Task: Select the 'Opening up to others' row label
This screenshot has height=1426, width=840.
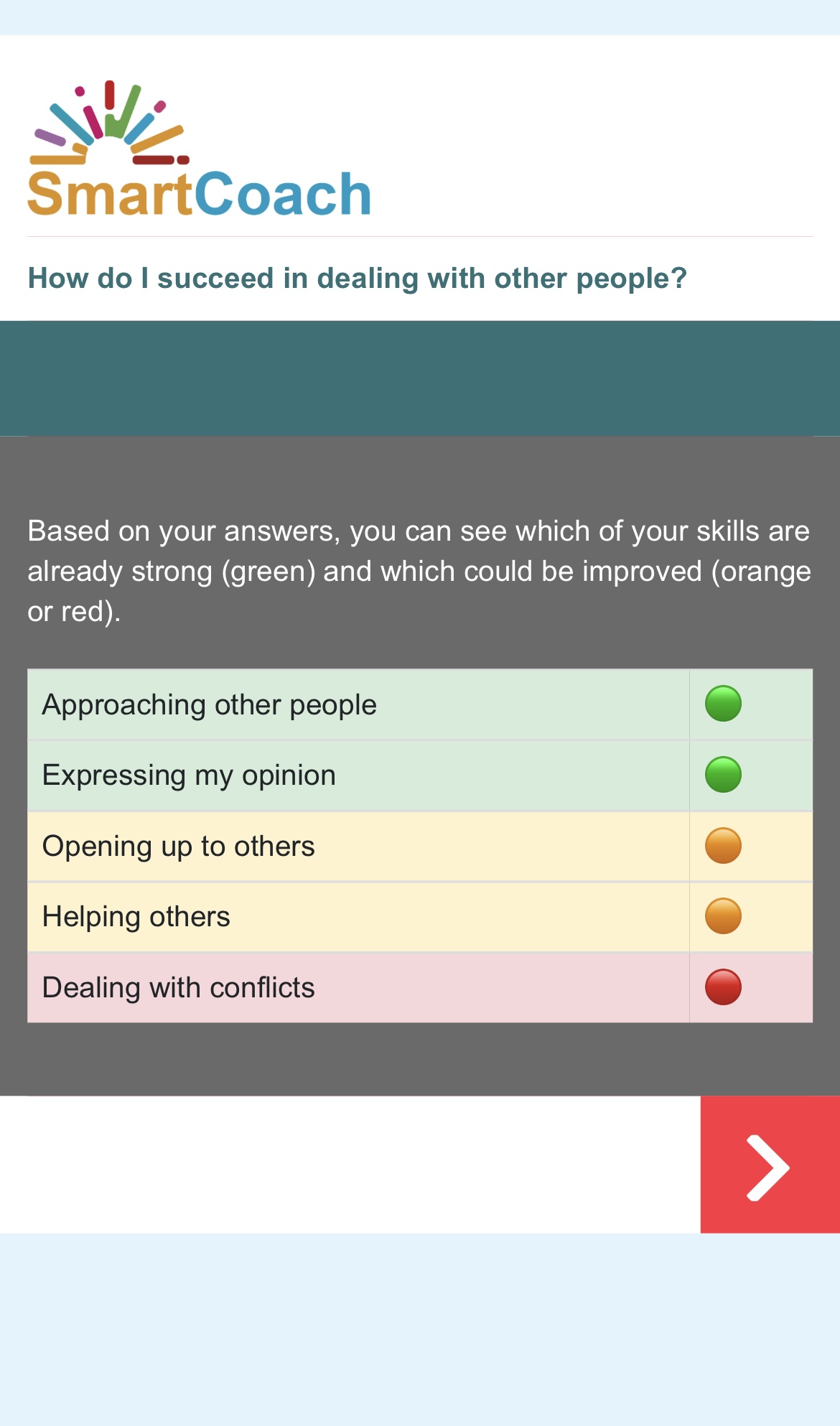Action: pos(179,847)
